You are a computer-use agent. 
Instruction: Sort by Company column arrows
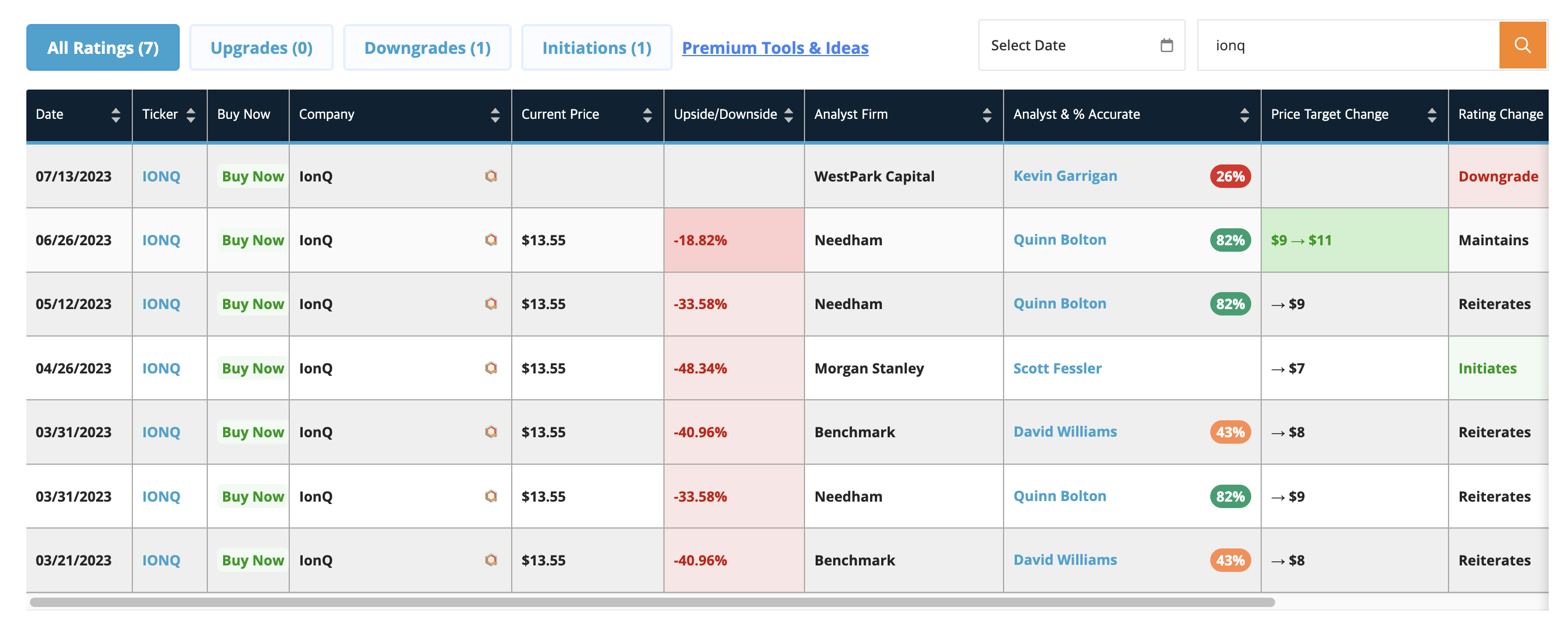[x=495, y=114]
